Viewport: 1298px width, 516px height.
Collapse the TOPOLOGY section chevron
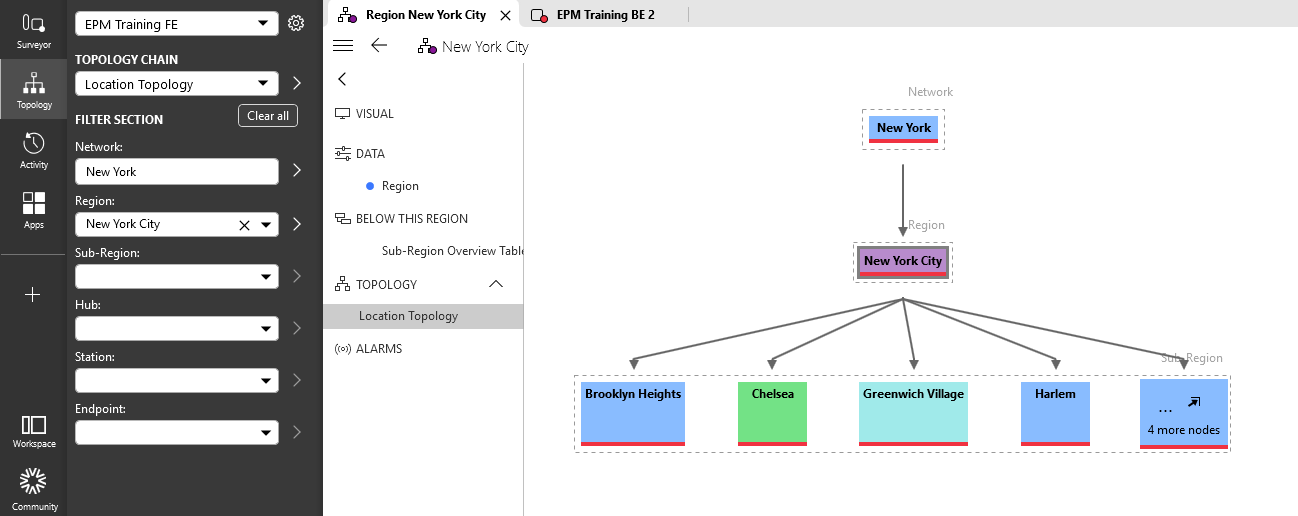tap(496, 284)
